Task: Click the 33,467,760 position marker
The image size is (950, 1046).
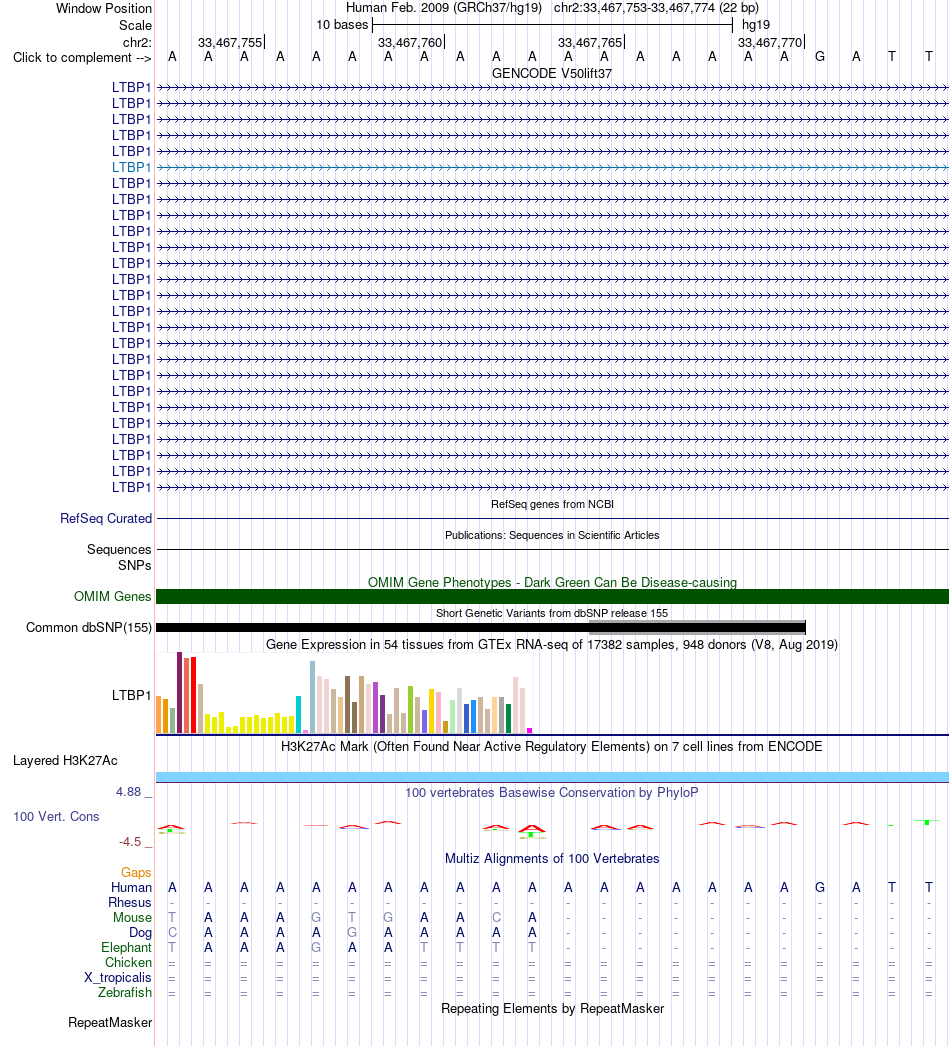Action: coord(410,43)
